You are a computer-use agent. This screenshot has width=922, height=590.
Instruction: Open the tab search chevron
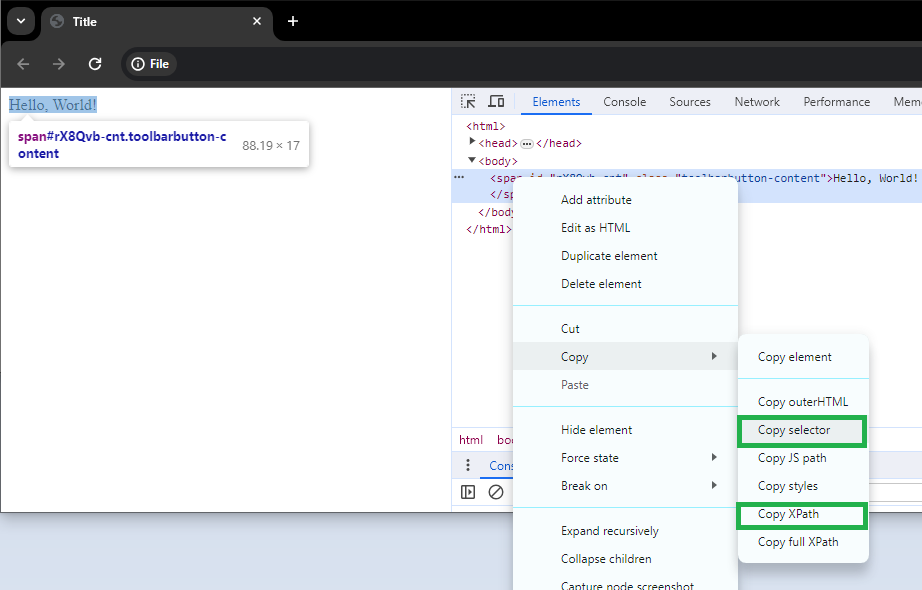click(x=20, y=21)
